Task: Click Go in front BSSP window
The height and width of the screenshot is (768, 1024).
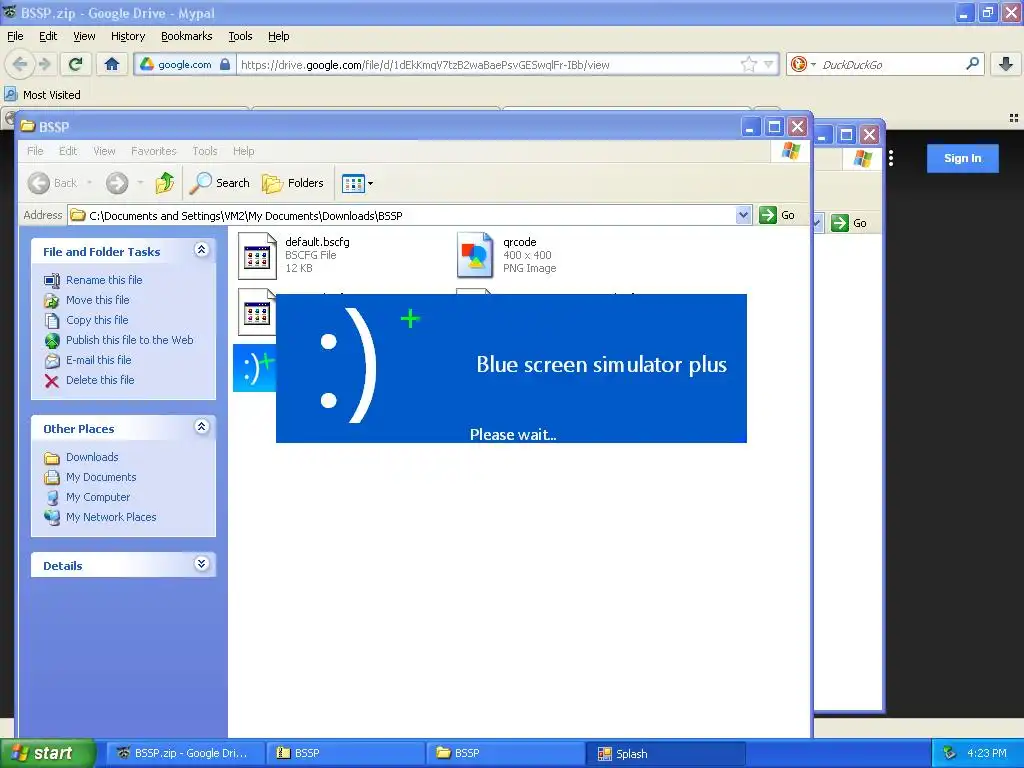Action: pyautogui.click(x=777, y=215)
